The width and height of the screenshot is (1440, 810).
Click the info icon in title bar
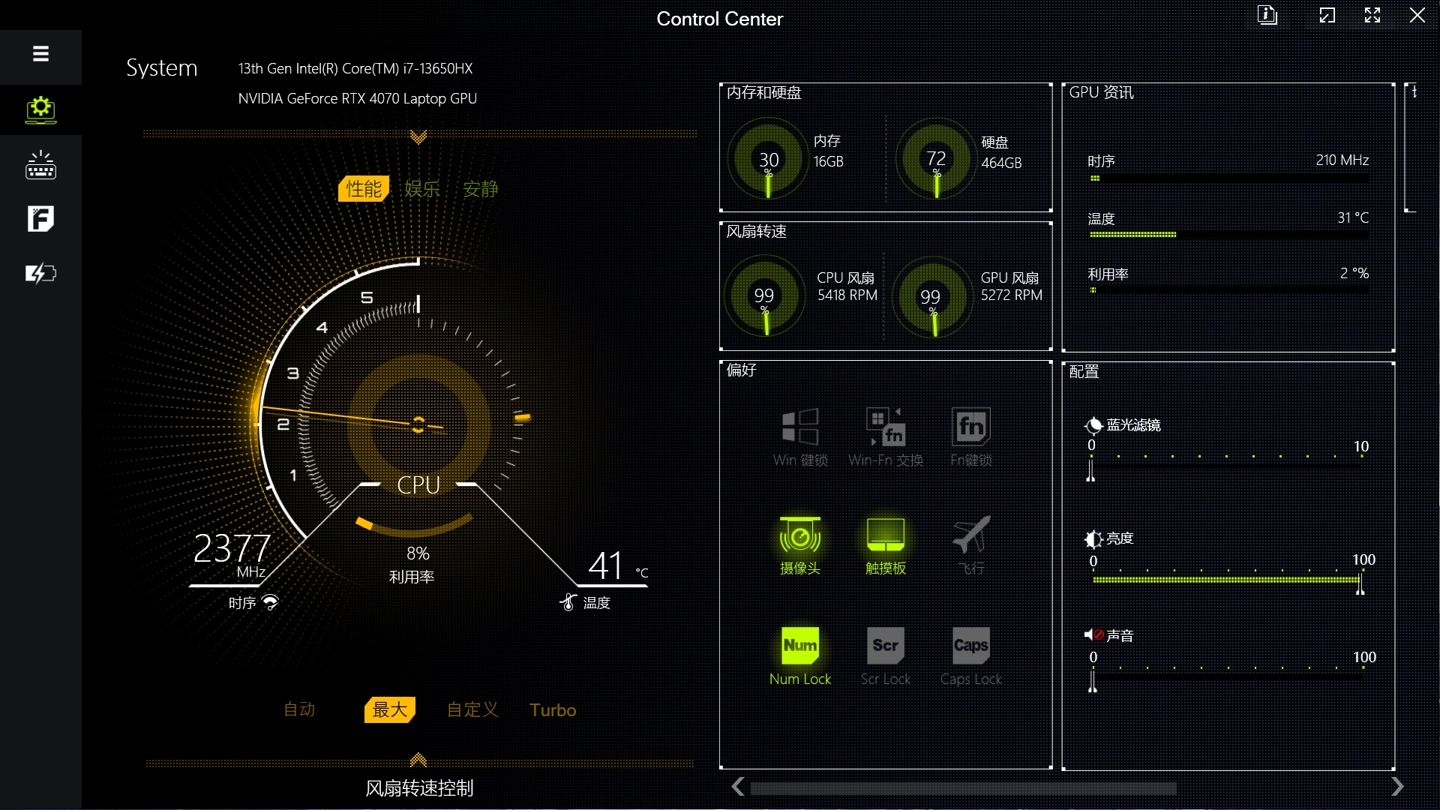coord(1267,16)
